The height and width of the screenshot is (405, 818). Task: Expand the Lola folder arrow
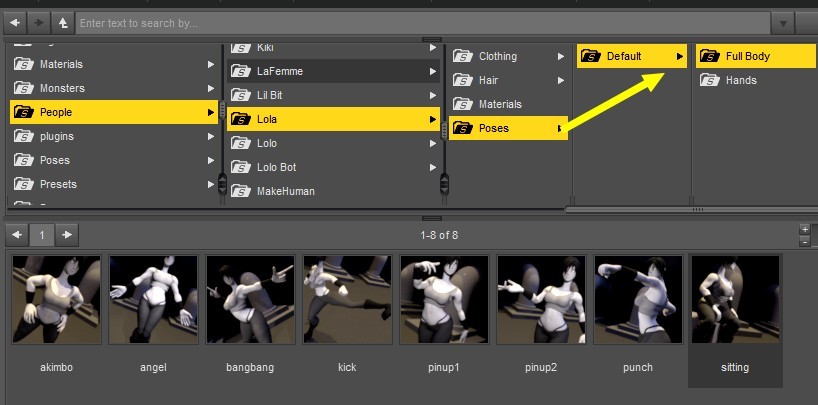(x=432, y=120)
